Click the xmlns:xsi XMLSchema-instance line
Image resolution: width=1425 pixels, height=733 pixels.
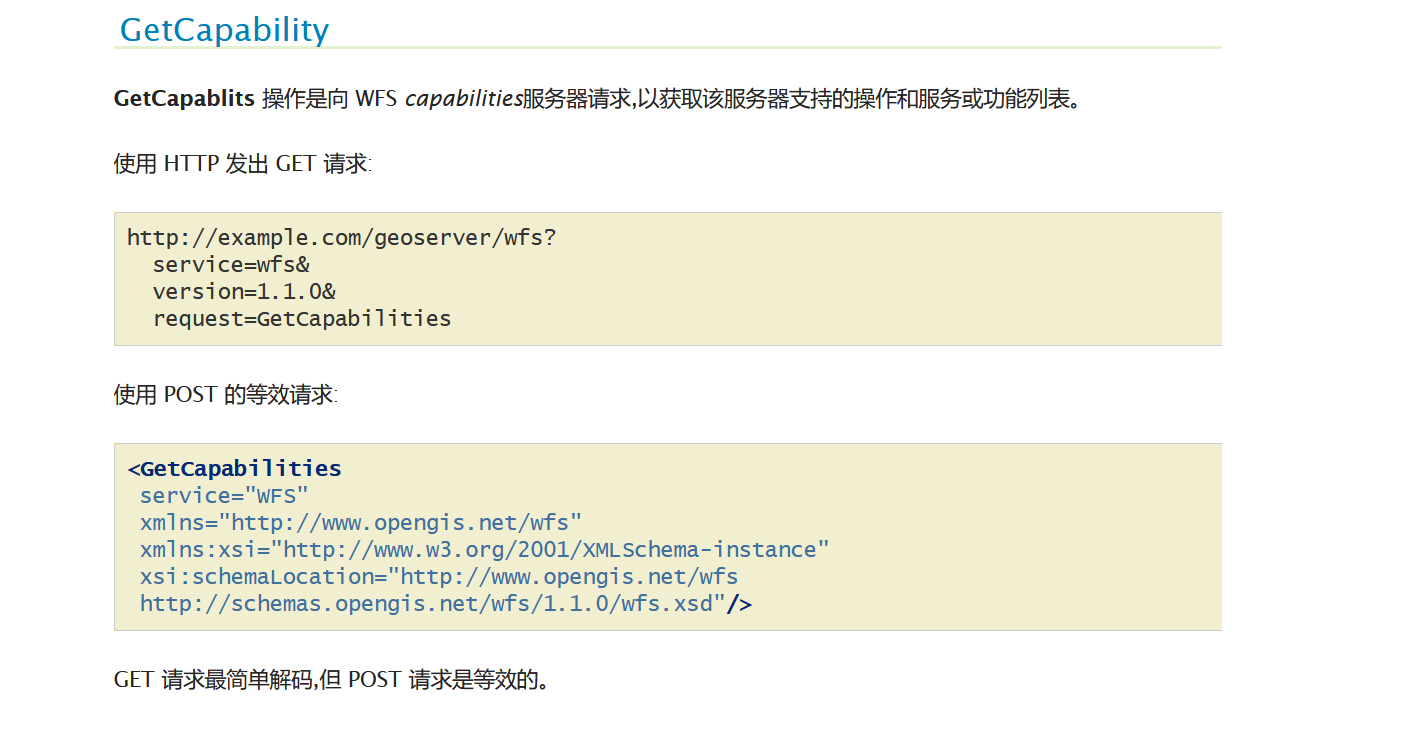coord(484,550)
